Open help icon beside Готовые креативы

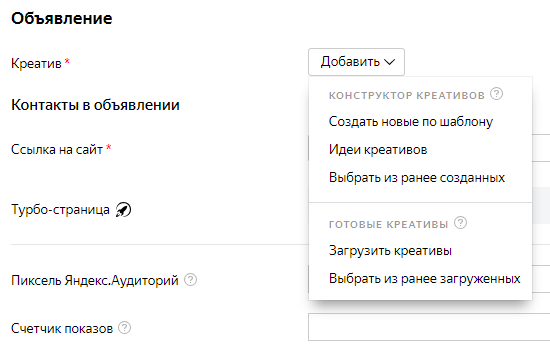[460, 223]
